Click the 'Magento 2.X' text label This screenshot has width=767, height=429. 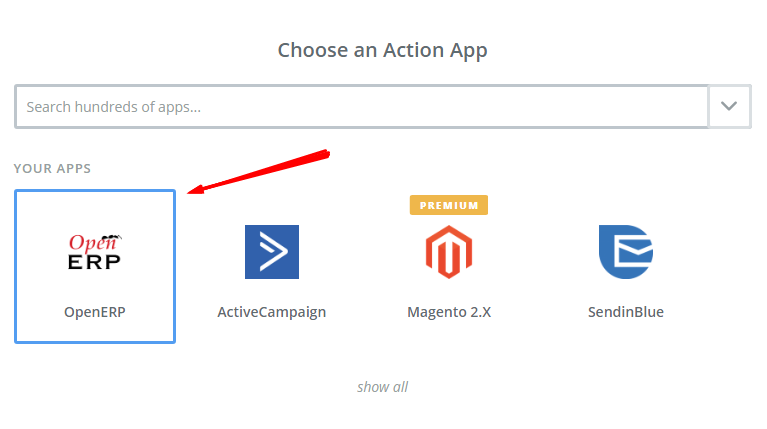tap(449, 313)
